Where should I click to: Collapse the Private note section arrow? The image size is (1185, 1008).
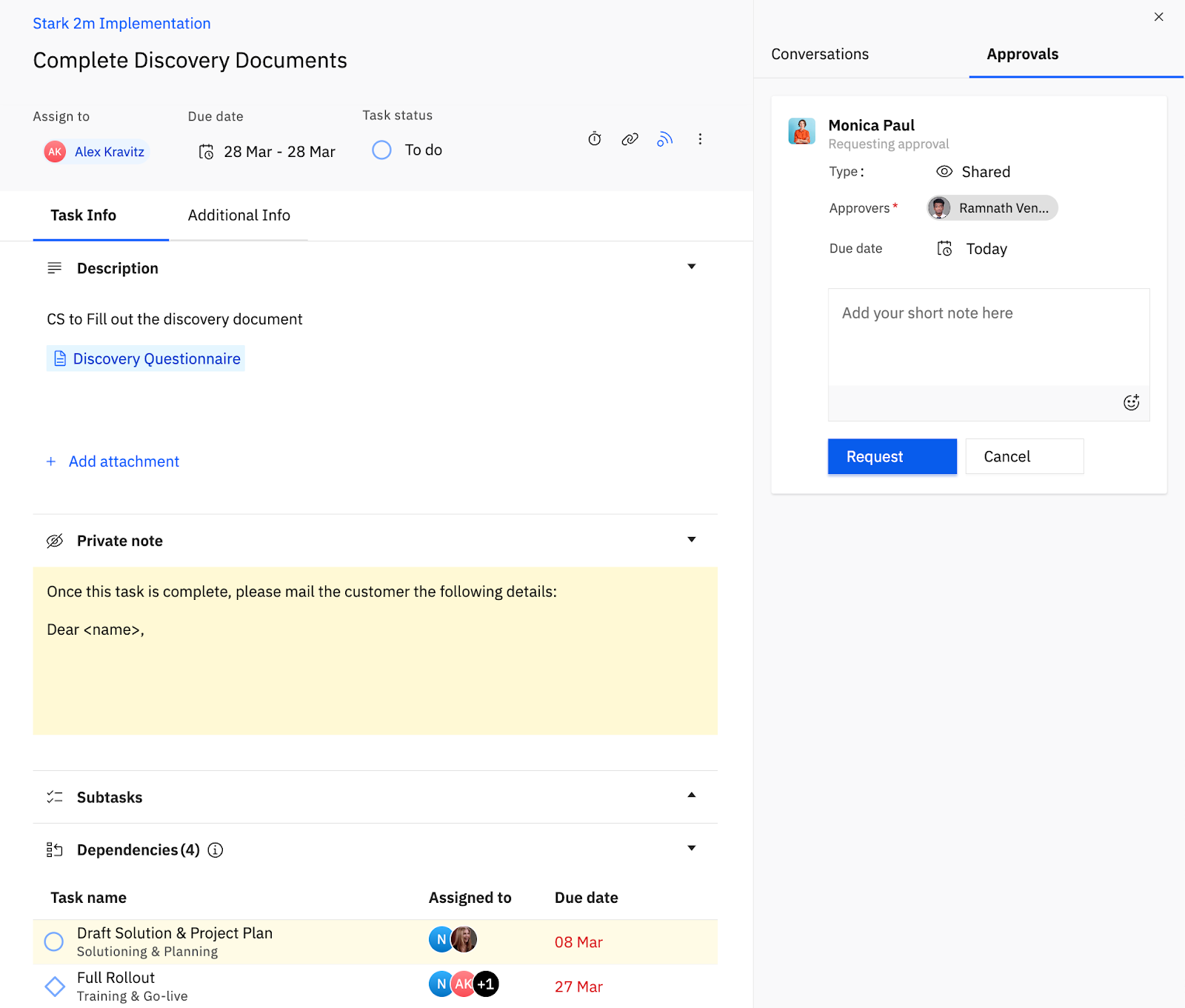pyautogui.click(x=692, y=539)
